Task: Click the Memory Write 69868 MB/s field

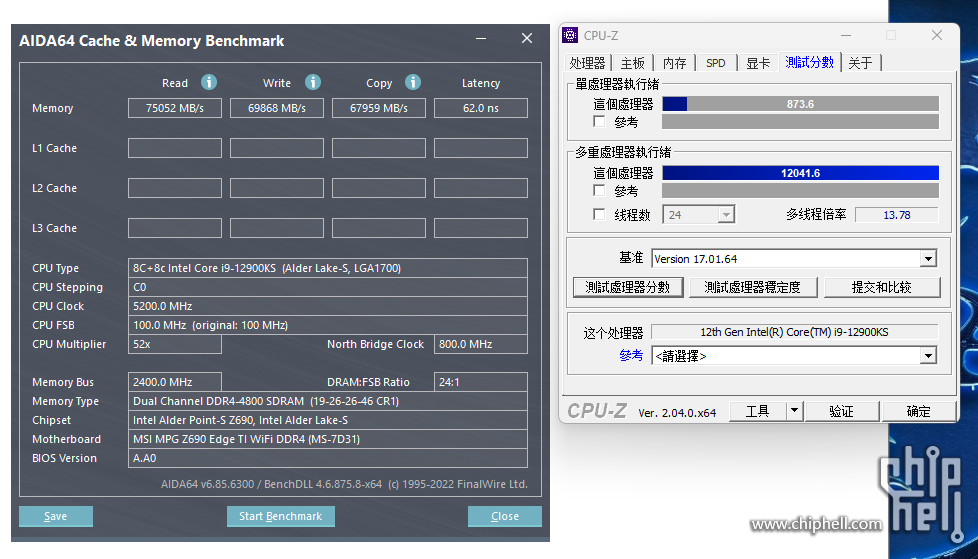Action: (277, 108)
